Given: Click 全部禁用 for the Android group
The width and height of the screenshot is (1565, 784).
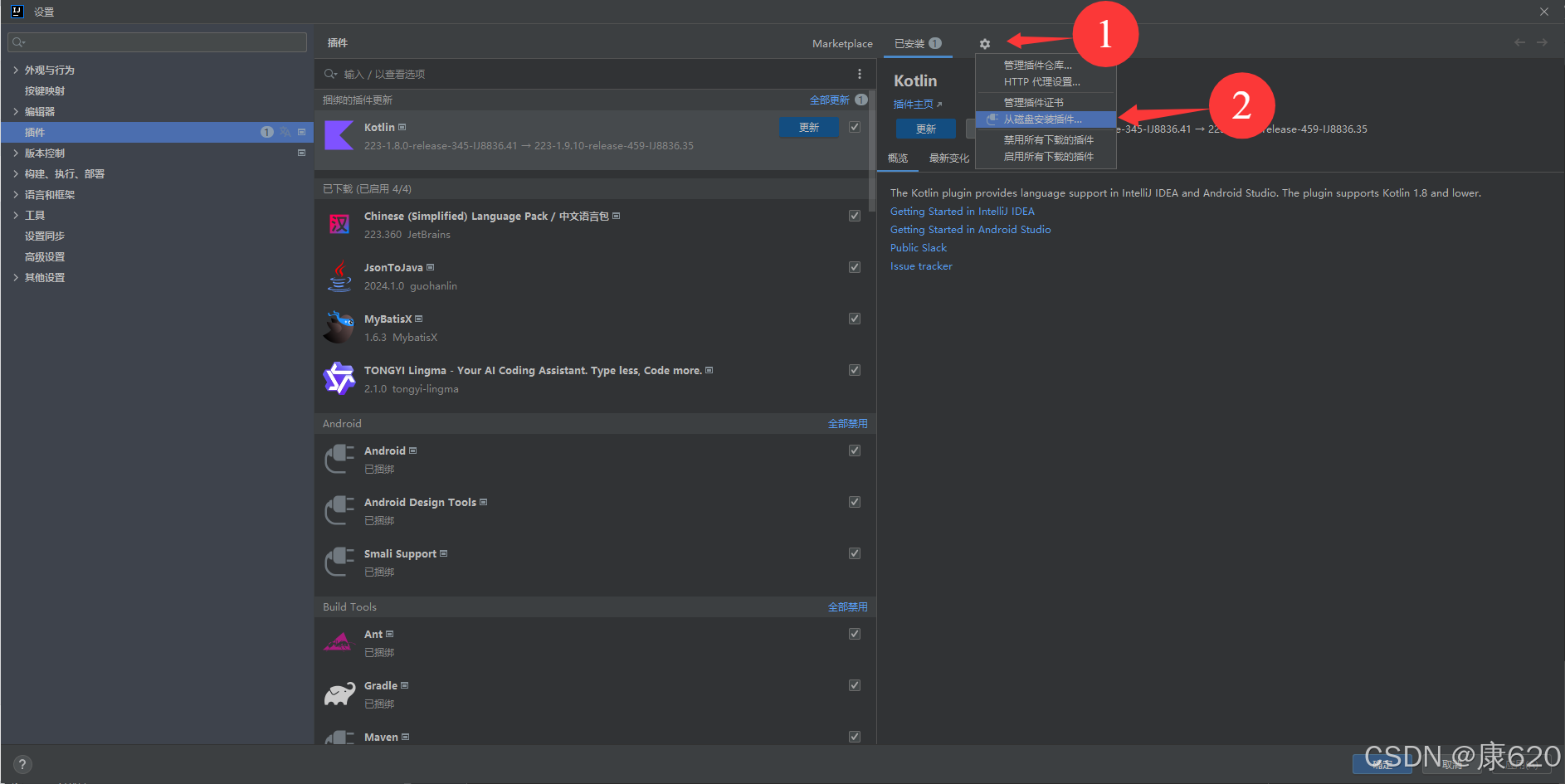Looking at the screenshot, I should coord(847,423).
